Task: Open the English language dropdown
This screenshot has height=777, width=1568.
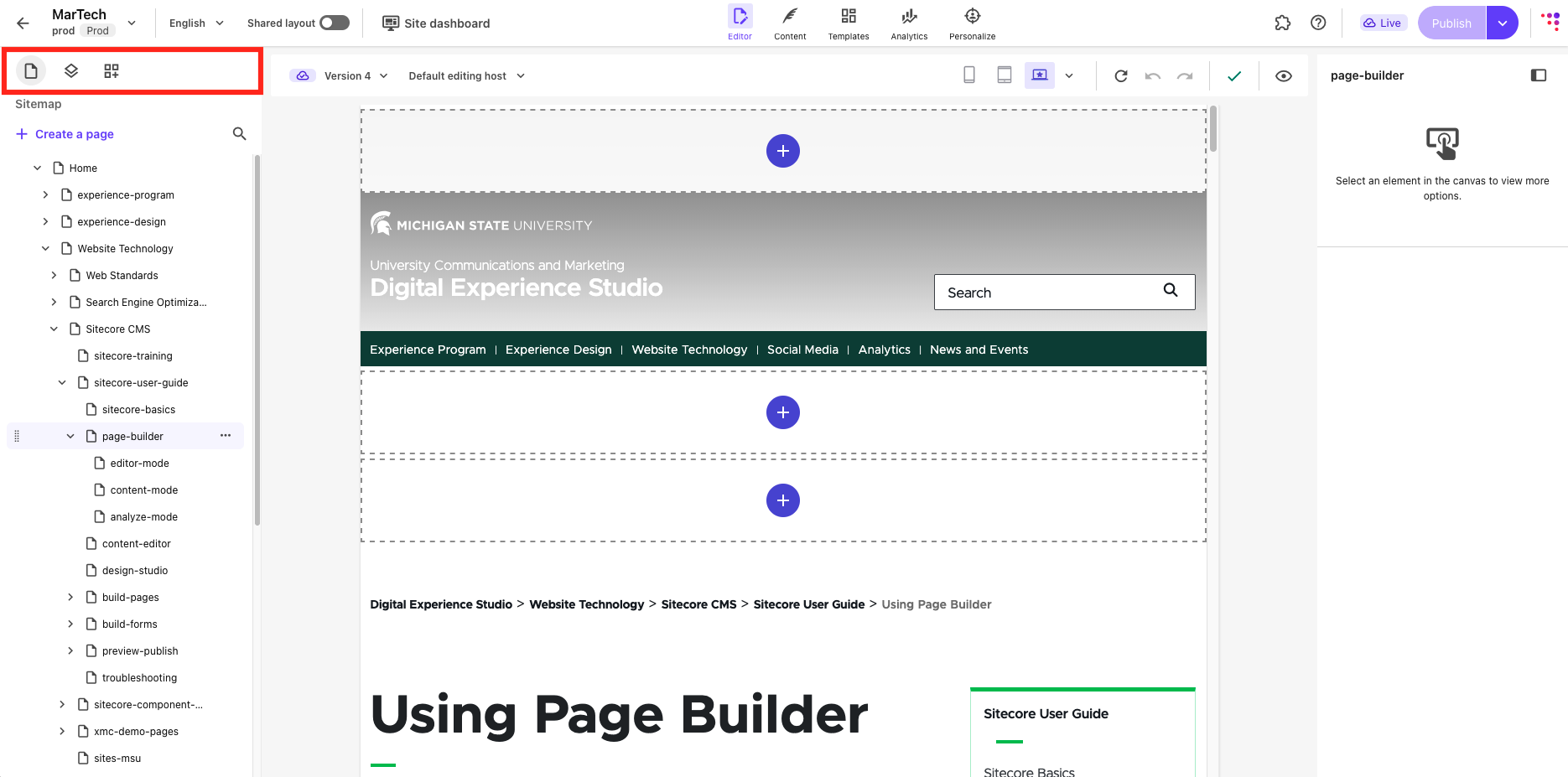Action: pyautogui.click(x=196, y=23)
